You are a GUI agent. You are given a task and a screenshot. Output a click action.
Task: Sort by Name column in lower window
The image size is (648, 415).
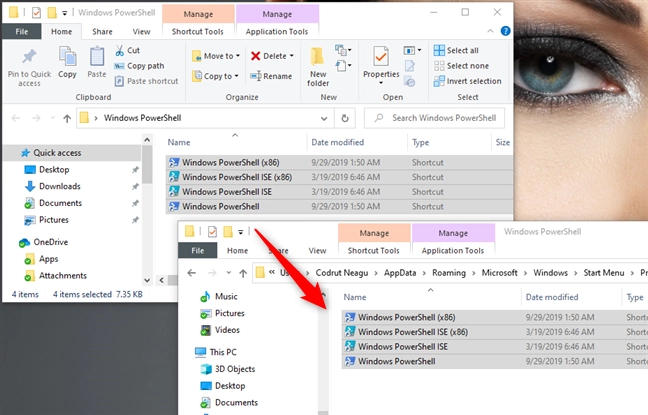355,297
